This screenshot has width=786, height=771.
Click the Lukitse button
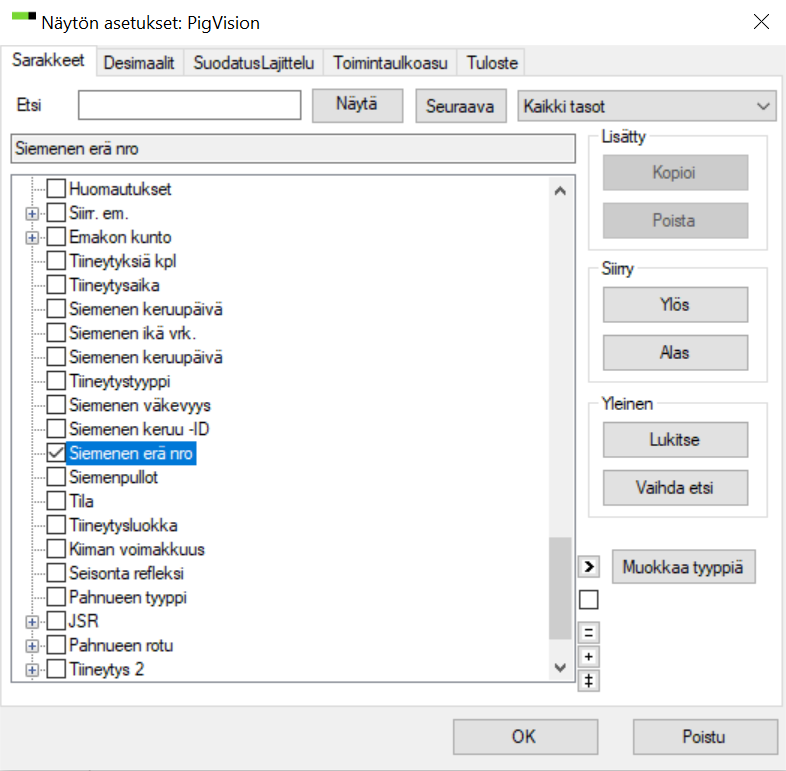pos(675,440)
